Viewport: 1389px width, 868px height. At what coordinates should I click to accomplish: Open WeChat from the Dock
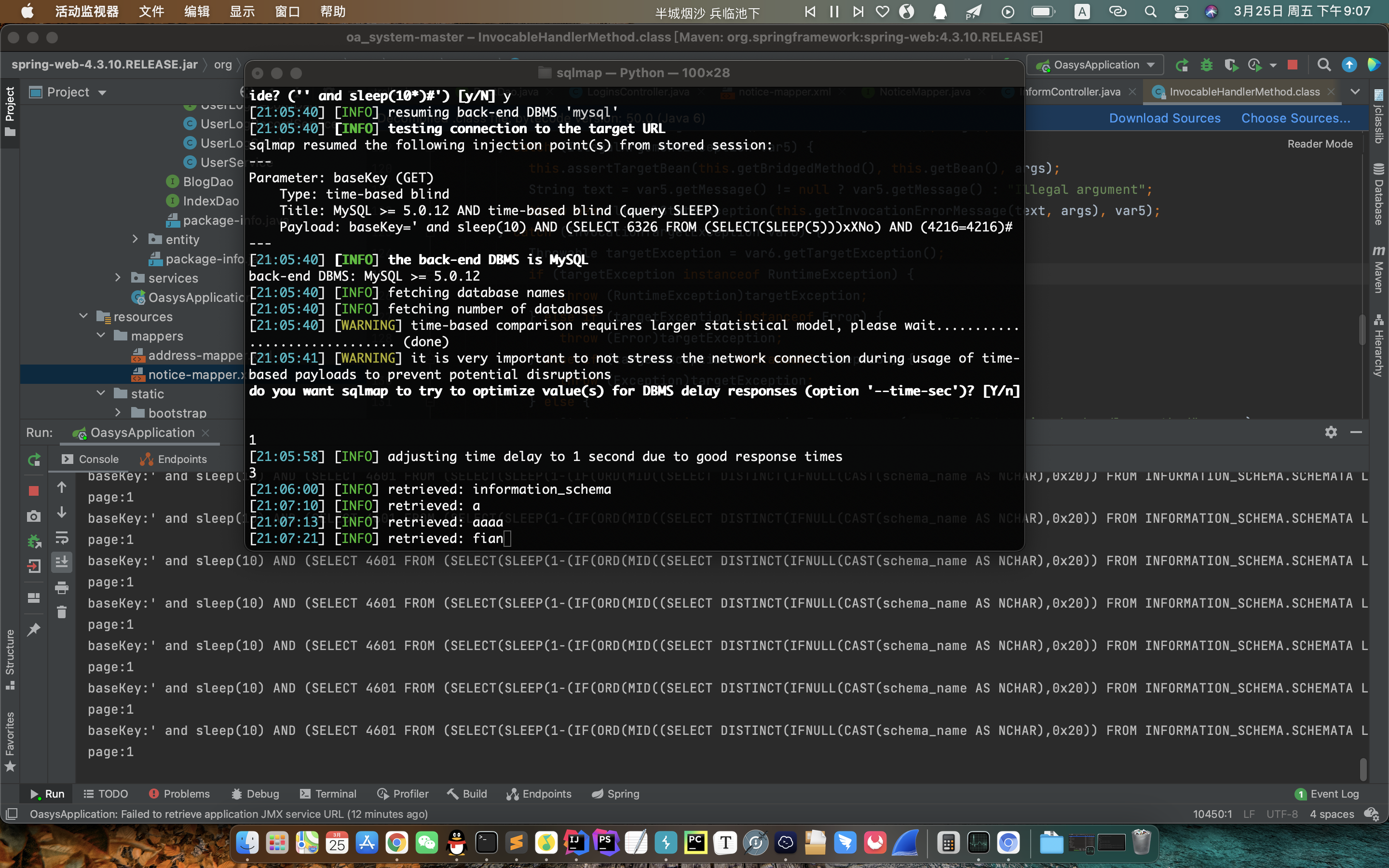tap(426, 843)
